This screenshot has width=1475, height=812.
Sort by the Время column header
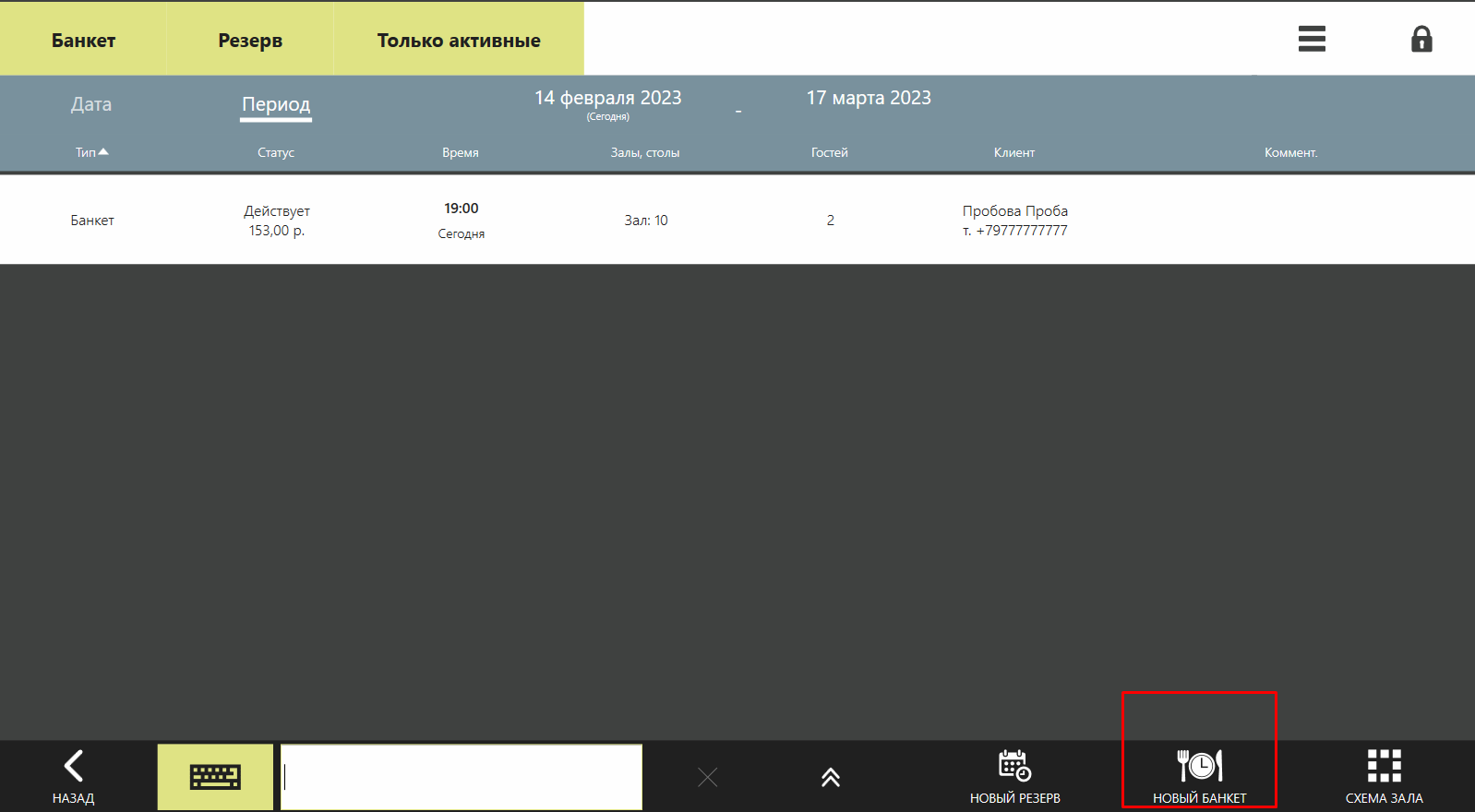click(461, 152)
